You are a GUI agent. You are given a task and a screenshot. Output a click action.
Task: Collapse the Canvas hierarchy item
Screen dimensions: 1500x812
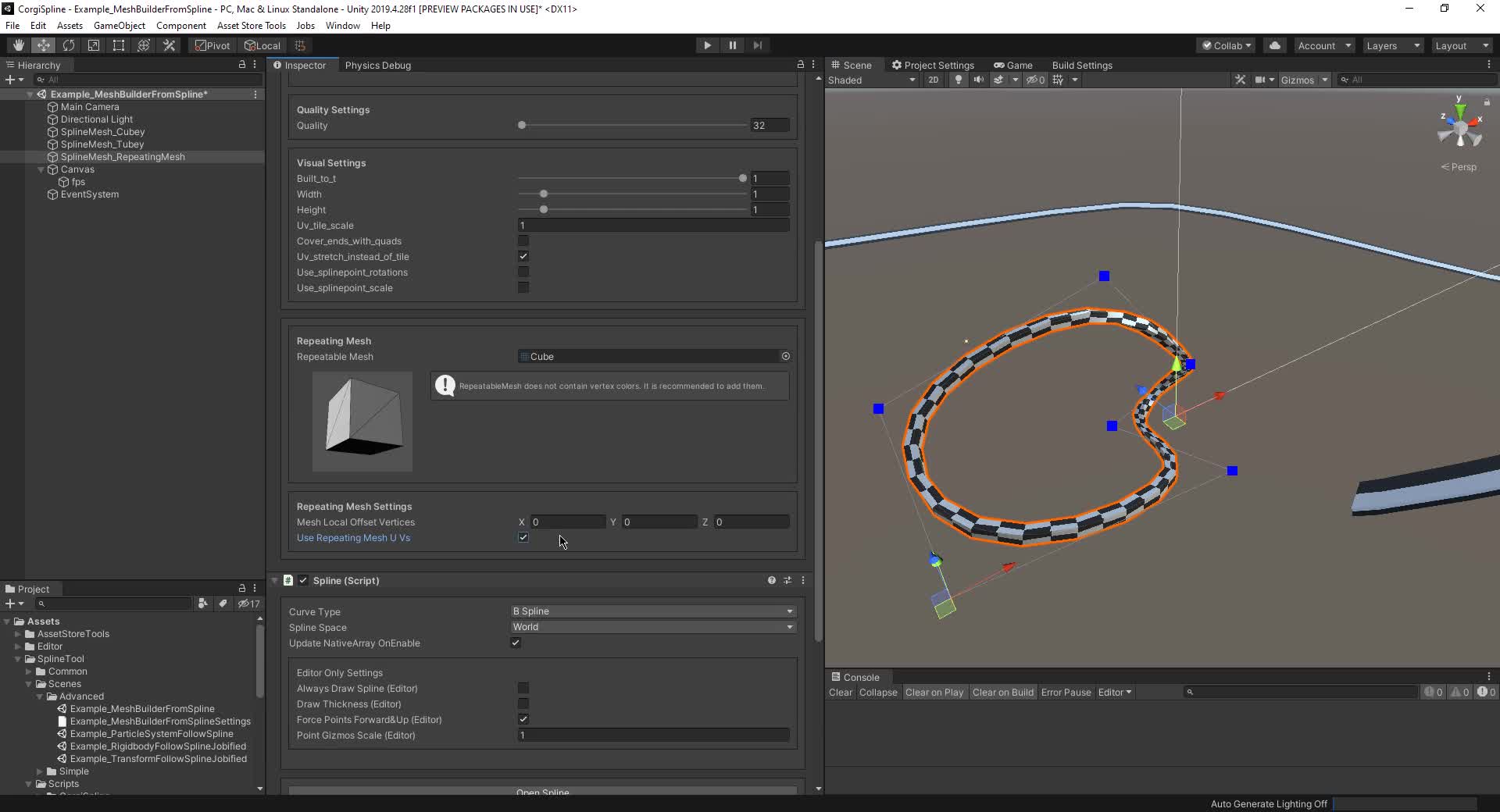pyautogui.click(x=41, y=169)
